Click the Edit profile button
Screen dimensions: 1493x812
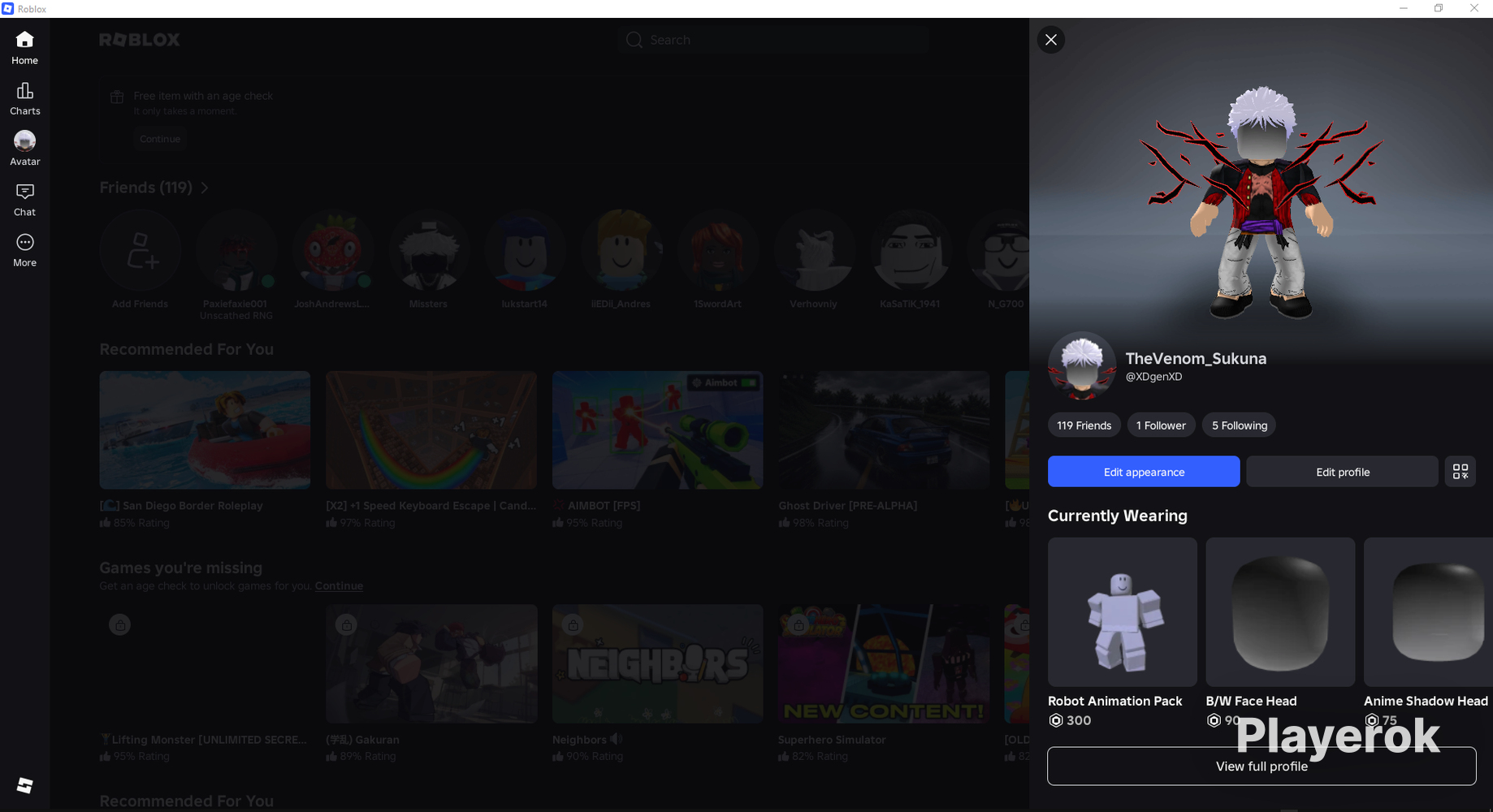click(x=1342, y=472)
